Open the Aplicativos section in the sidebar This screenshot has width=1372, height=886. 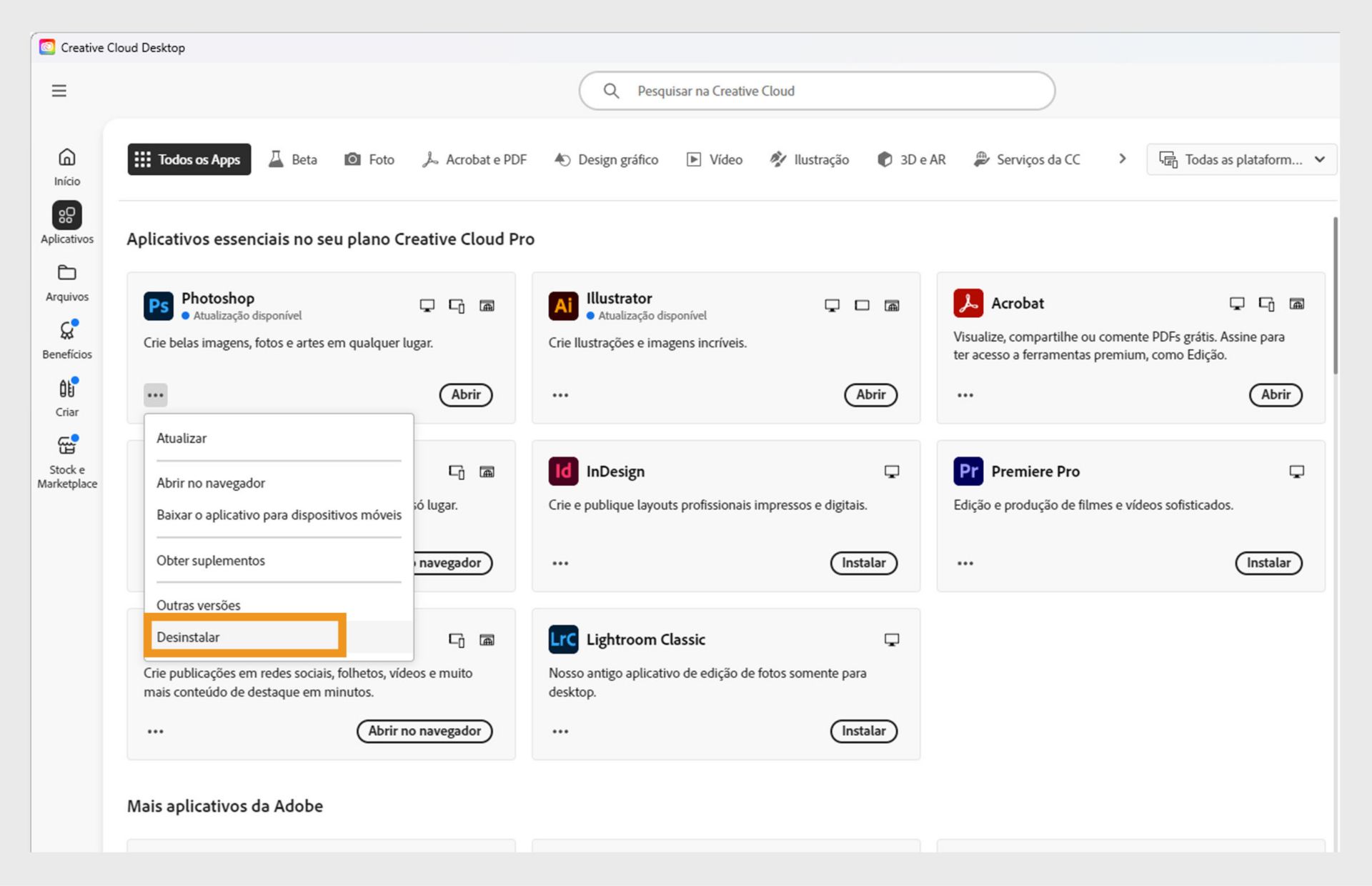[x=66, y=221]
